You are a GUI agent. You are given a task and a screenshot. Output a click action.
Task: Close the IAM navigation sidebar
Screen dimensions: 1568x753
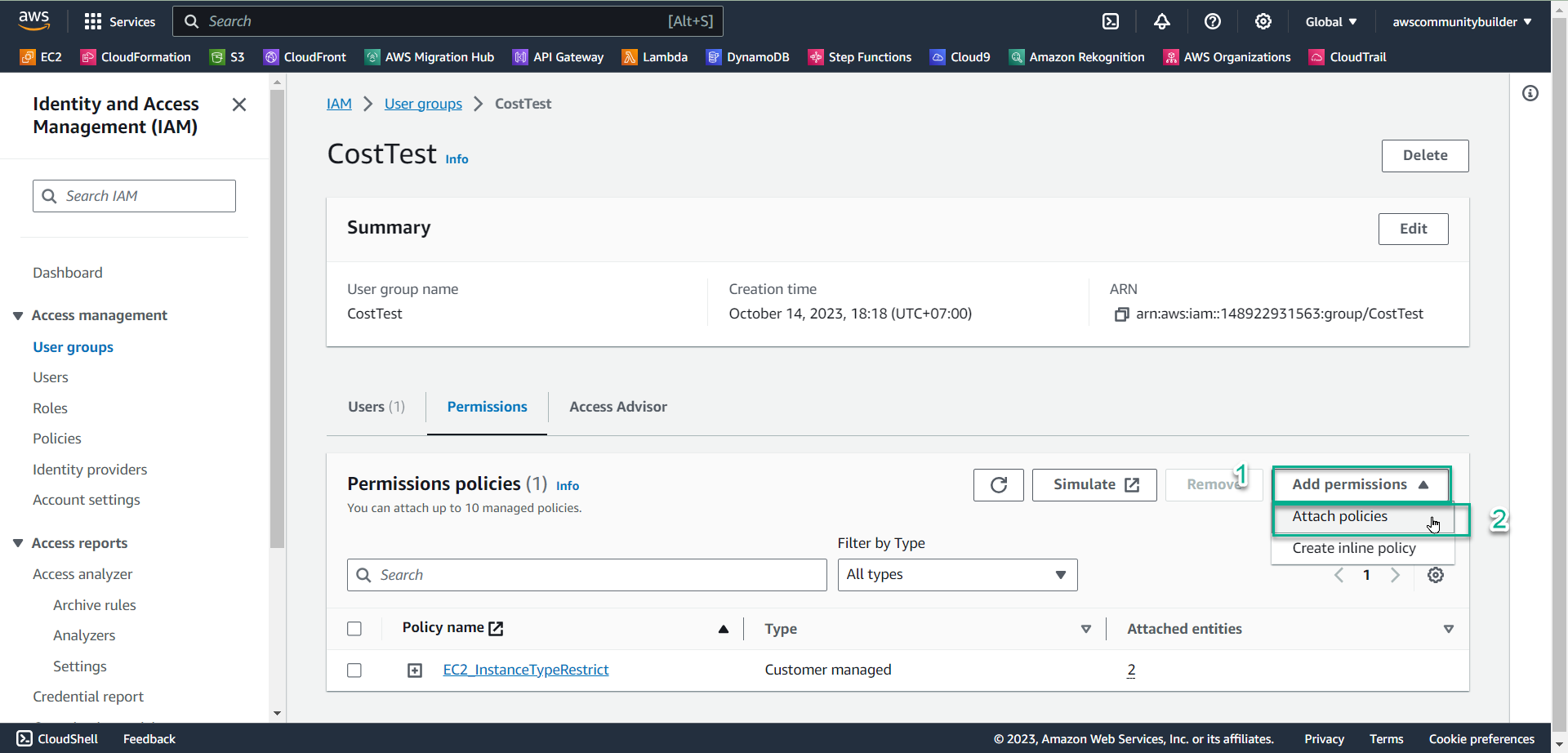239,105
